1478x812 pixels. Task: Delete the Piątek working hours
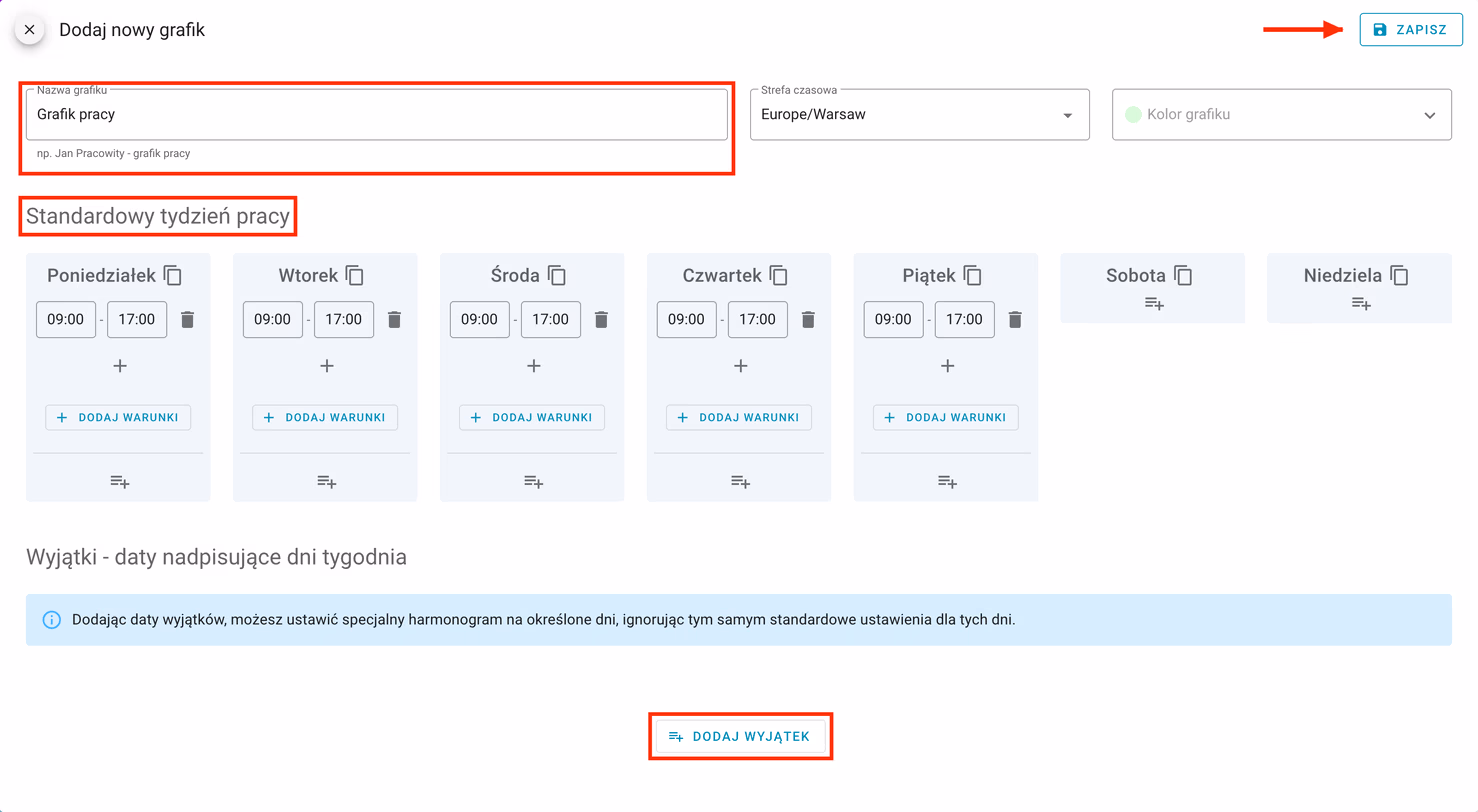coord(1015,320)
